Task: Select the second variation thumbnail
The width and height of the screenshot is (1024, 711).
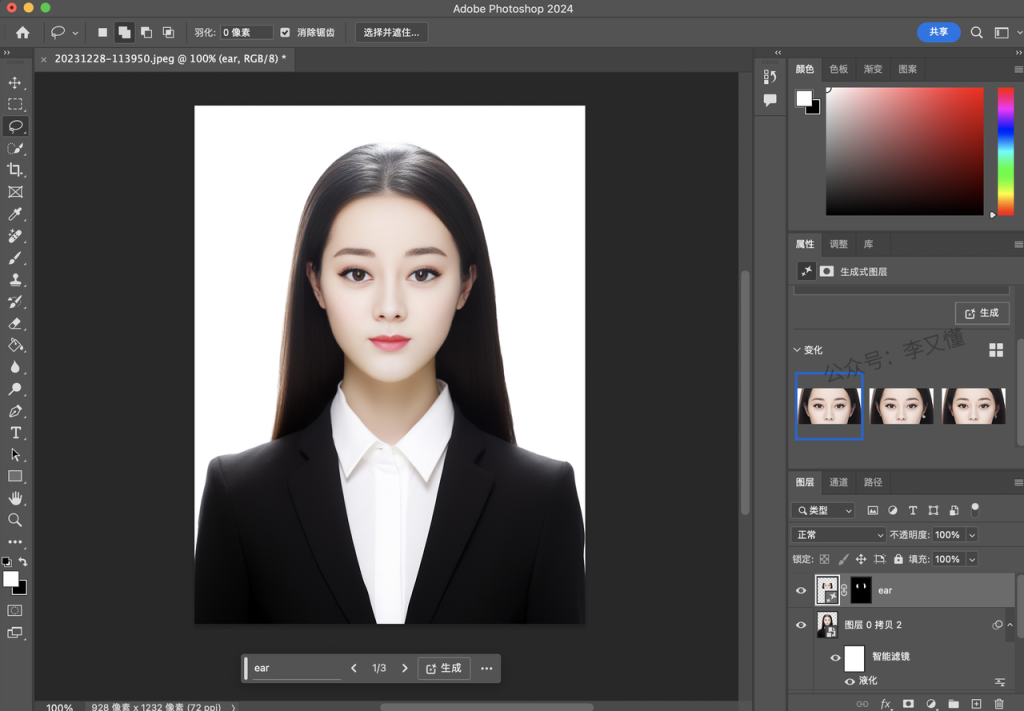Action: coord(901,406)
